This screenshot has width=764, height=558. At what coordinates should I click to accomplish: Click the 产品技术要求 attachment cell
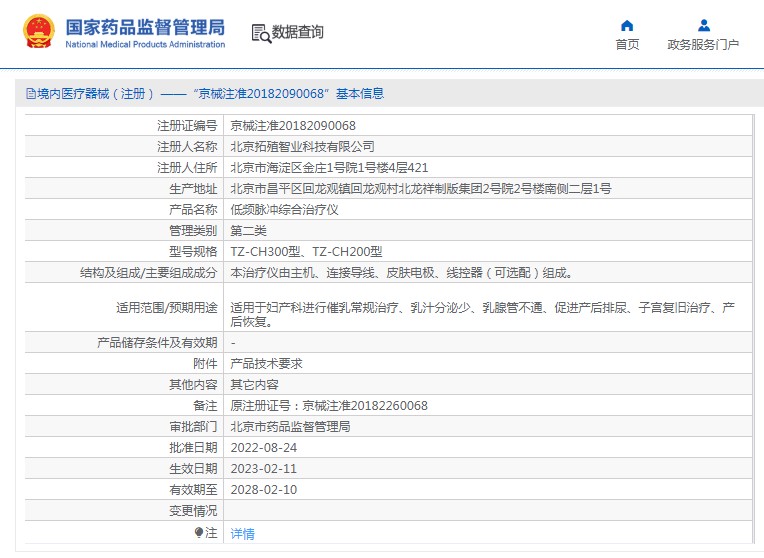coord(266,364)
